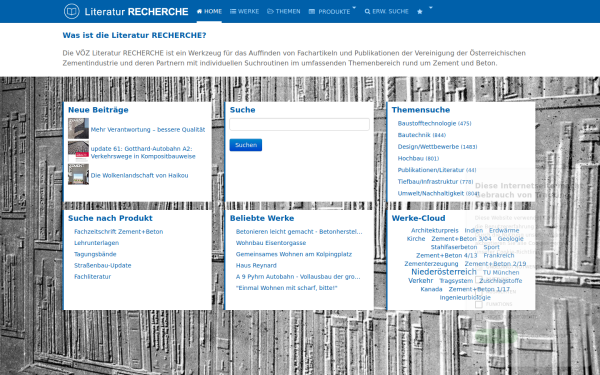This screenshot has height=375, width=600.
Task: Click Kanada tag in Werke-Cloud
Action: (431, 289)
